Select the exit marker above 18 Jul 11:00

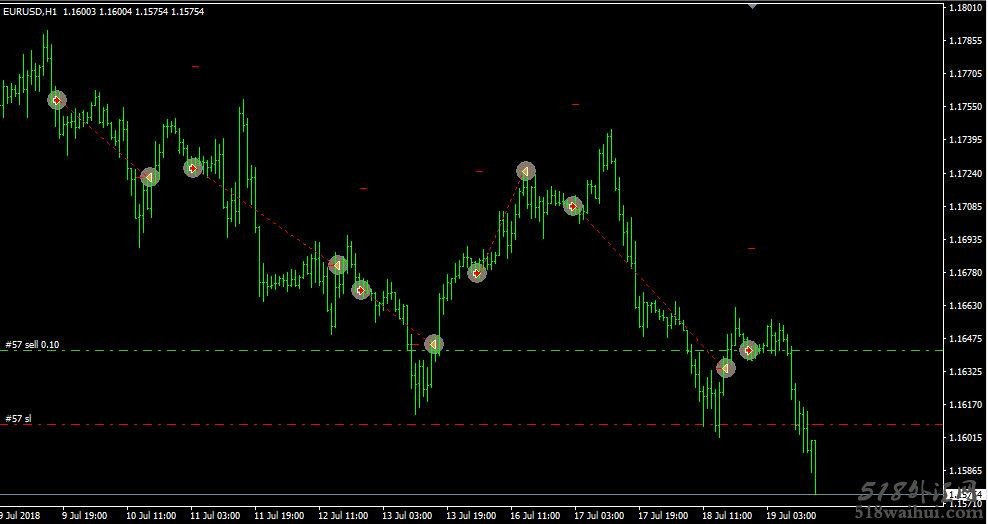(726, 368)
